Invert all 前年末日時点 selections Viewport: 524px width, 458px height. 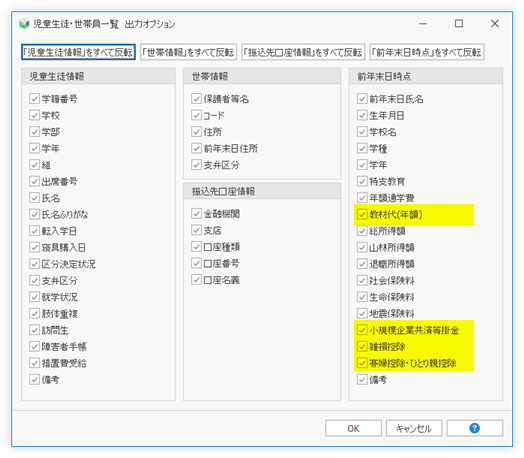427,52
